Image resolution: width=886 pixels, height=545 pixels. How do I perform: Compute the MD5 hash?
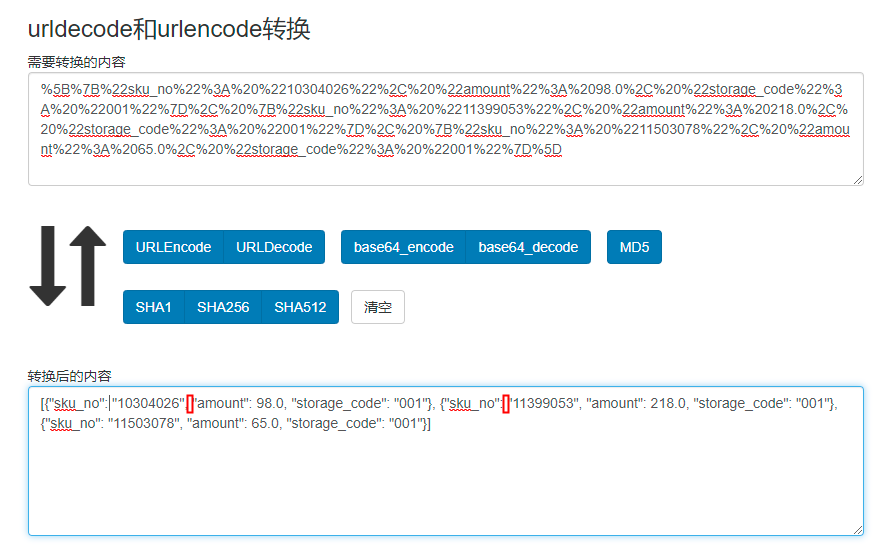point(634,247)
